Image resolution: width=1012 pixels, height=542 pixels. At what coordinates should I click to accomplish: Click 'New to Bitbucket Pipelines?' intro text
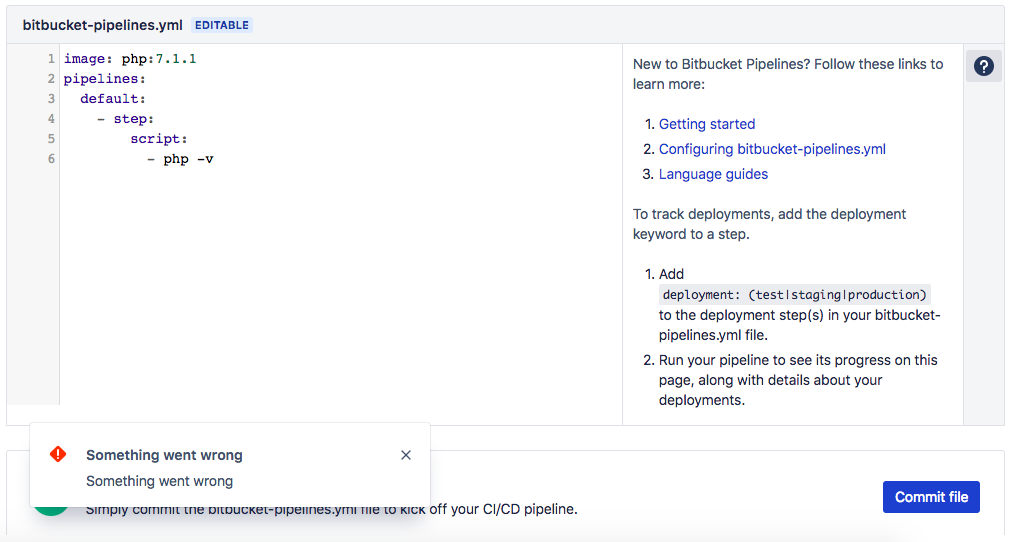[787, 74]
